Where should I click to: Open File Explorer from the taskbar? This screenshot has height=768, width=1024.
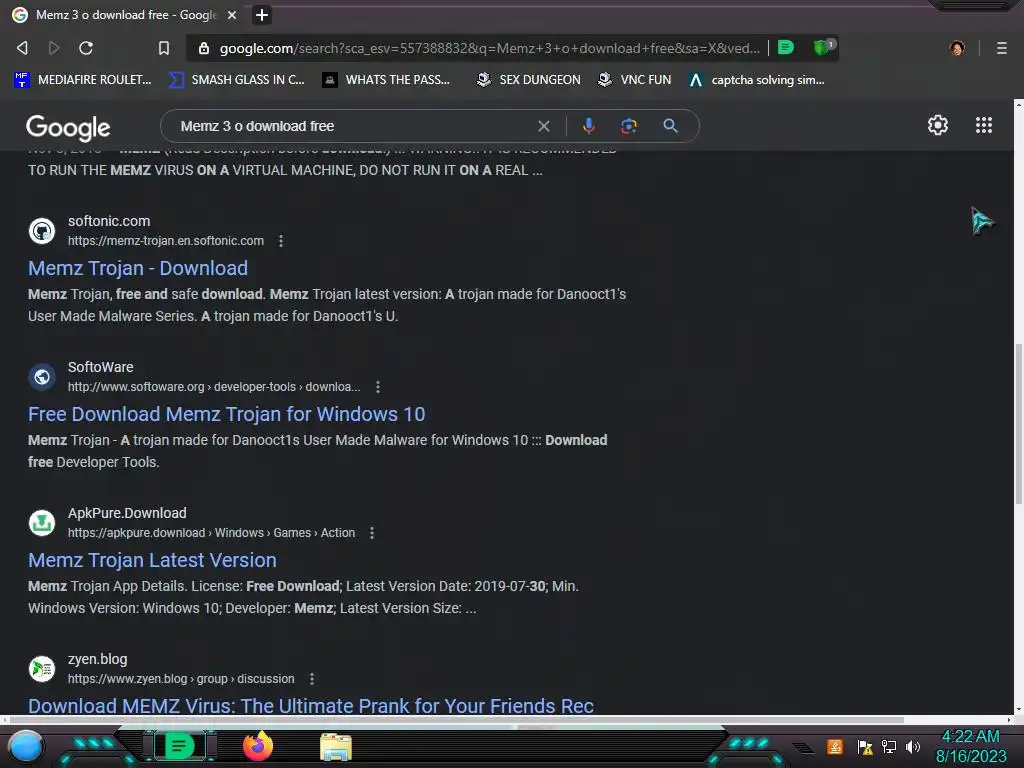(336, 747)
